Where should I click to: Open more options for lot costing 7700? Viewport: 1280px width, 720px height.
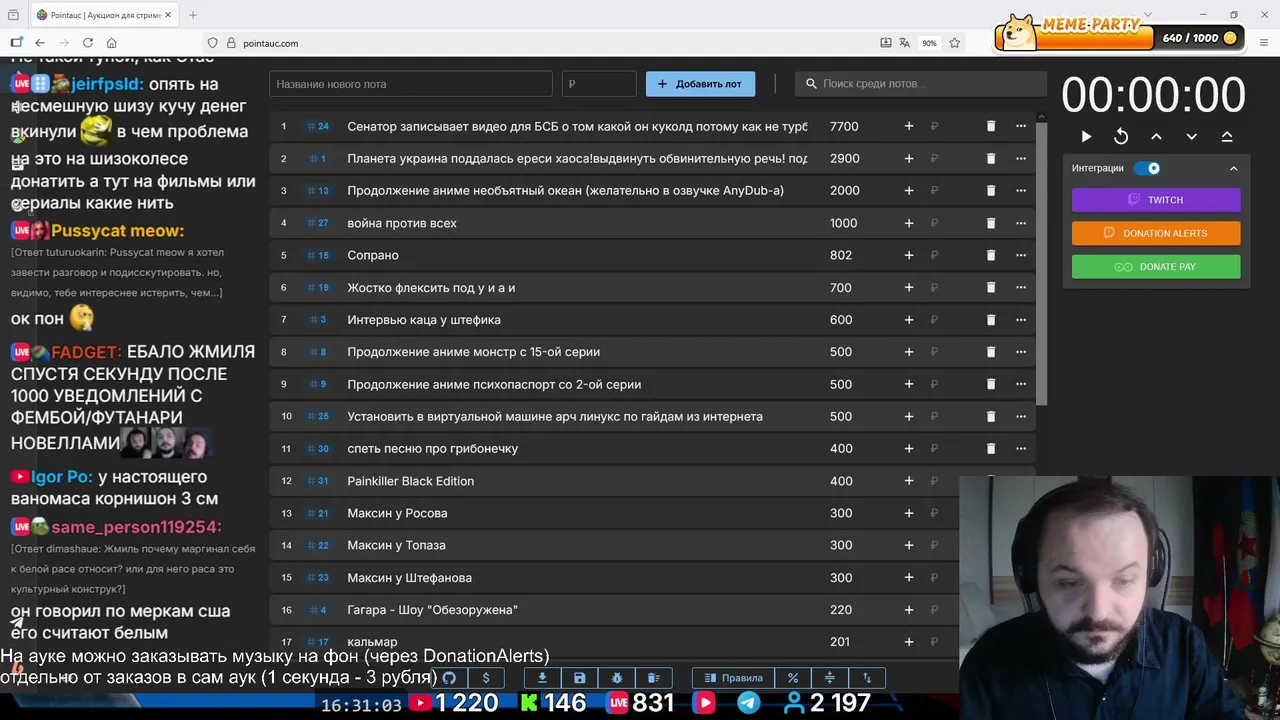[1021, 126]
